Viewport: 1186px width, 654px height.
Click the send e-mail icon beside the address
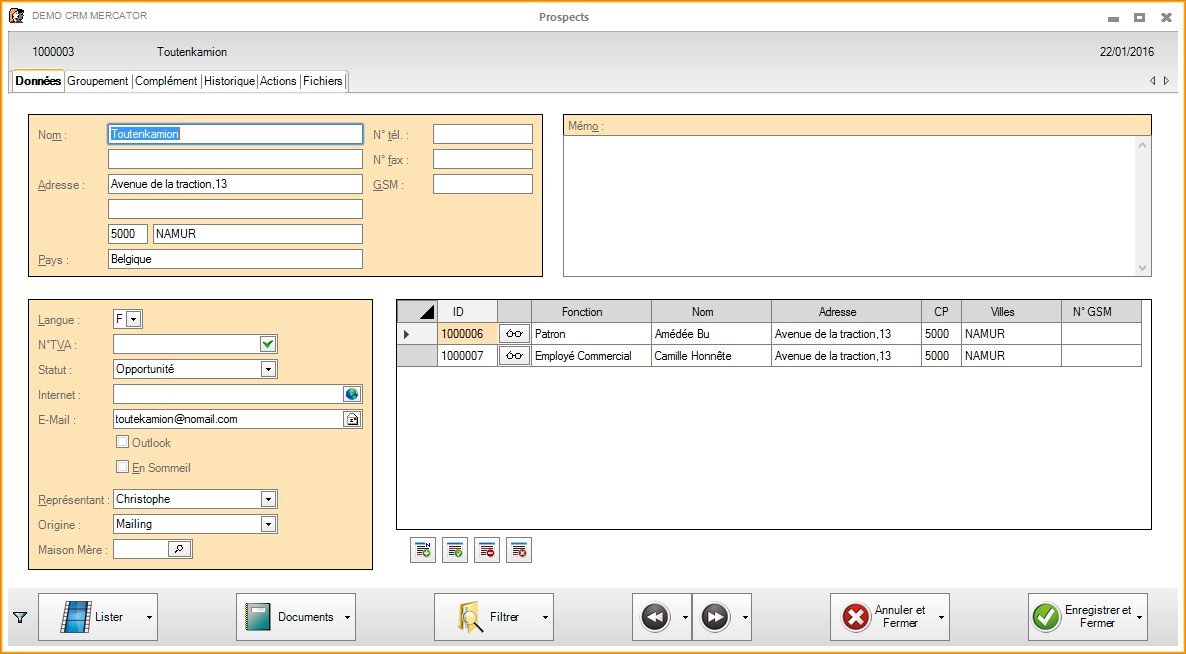point(352,420)
